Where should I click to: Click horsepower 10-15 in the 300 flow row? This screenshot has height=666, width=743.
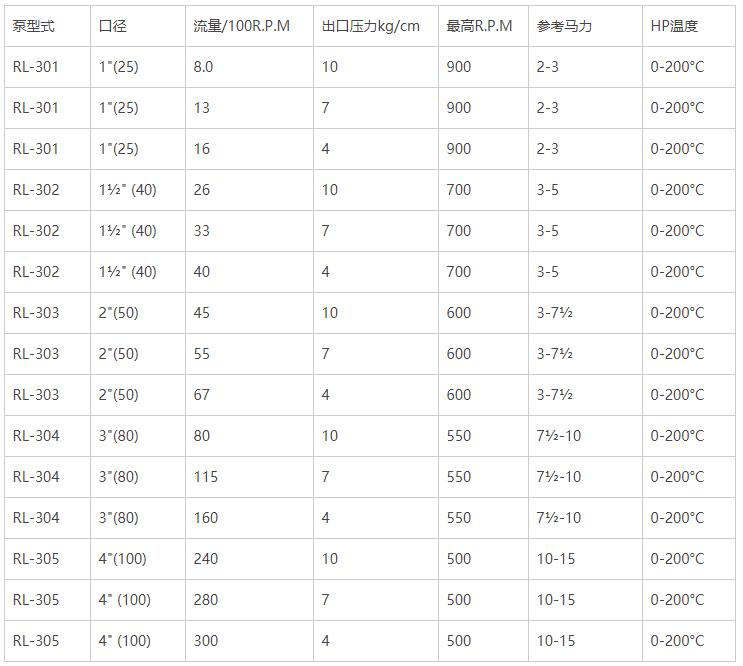point(556,641)
